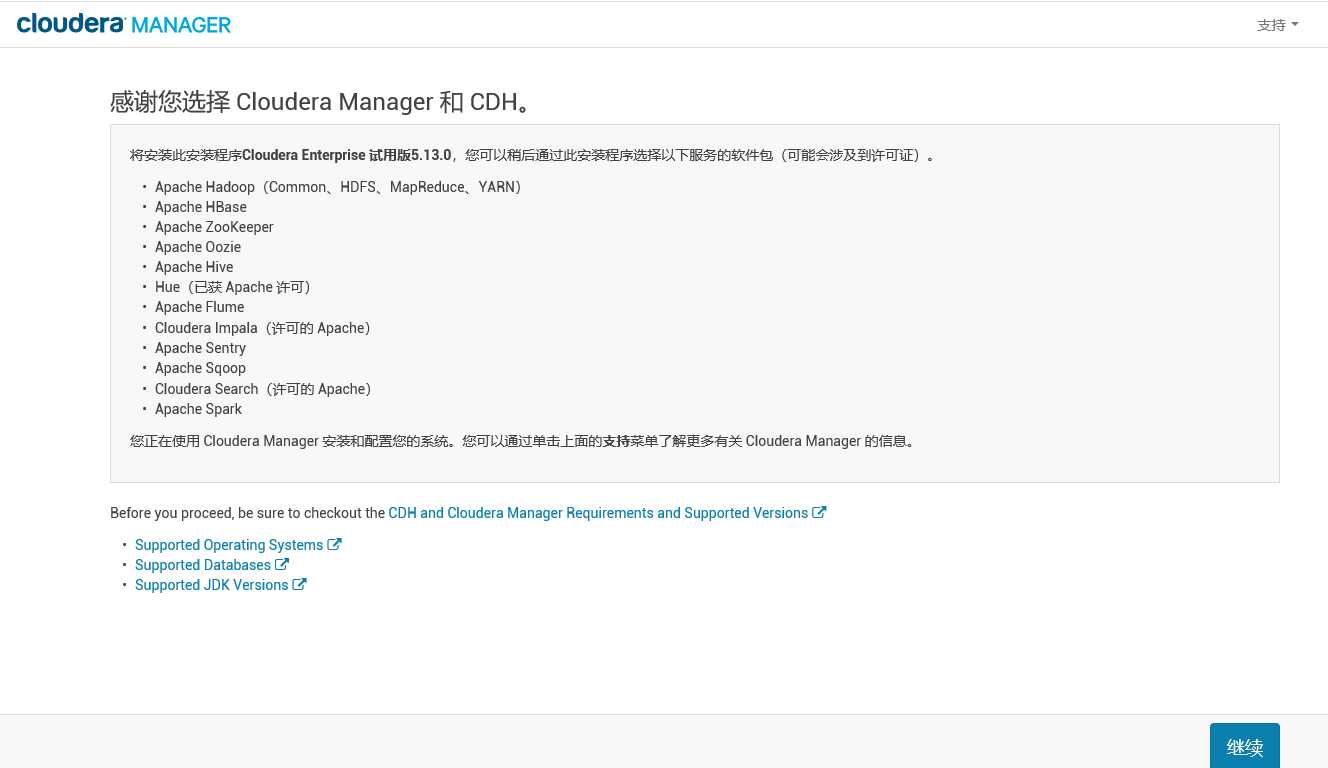Select the Apache Hadoop list entry

pyautogui.click(x=338, y=187)
